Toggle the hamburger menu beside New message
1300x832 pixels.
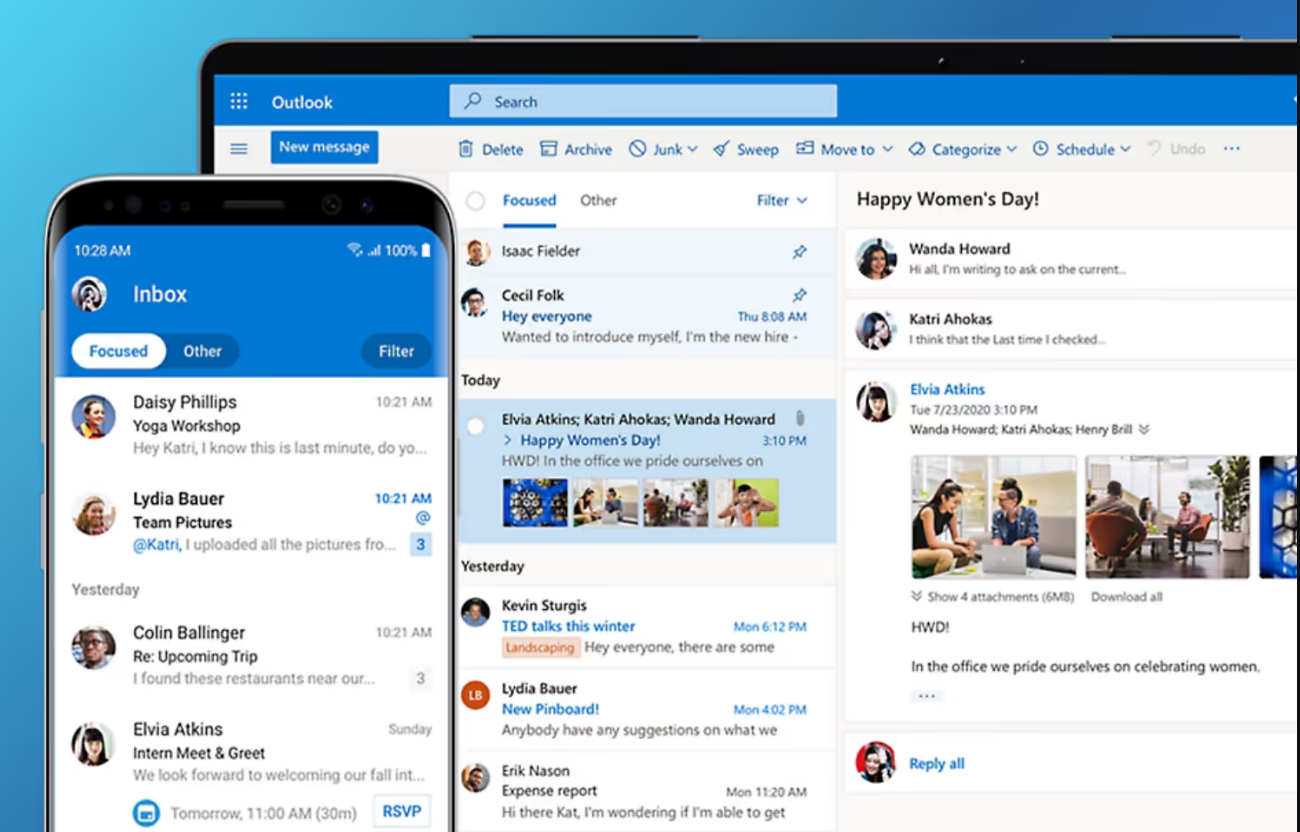pyautogui.click(x=238, y=147)
